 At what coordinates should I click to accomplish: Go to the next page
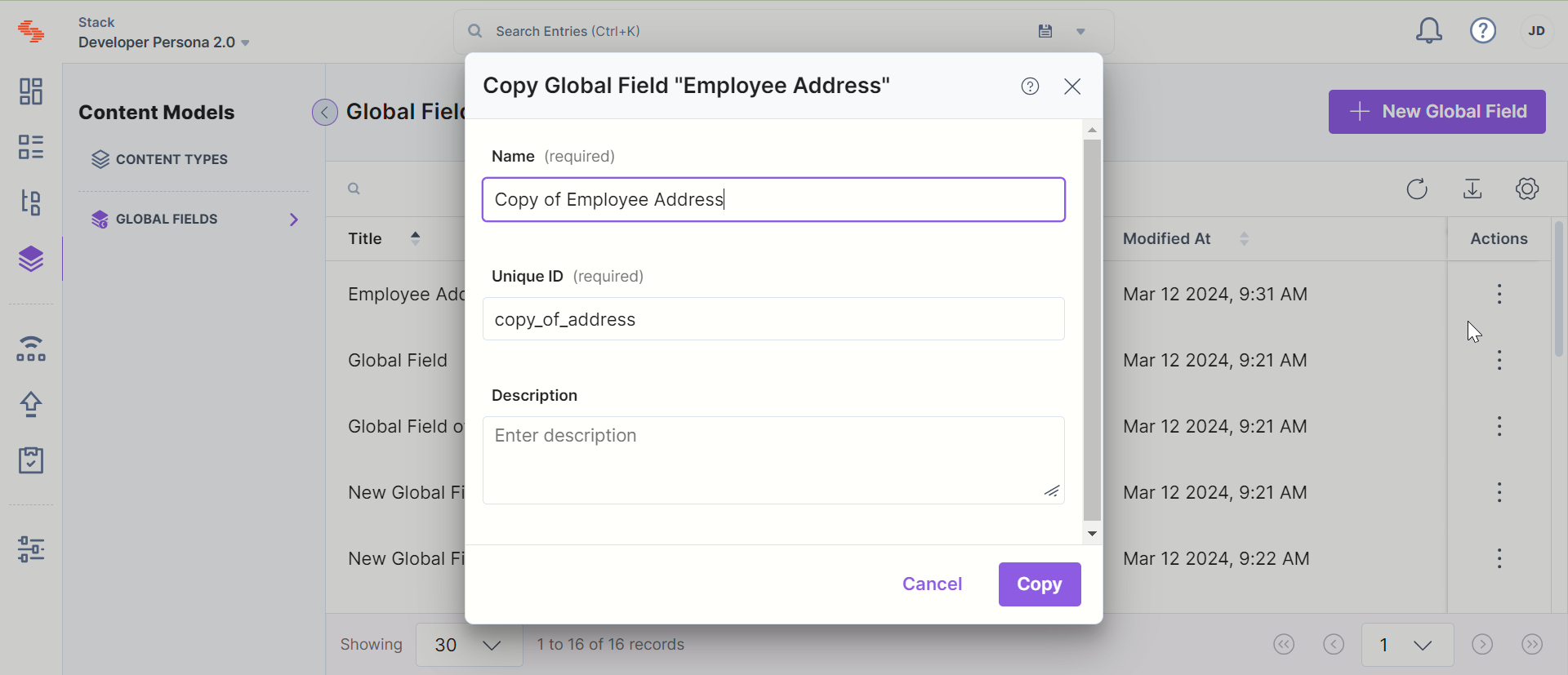1482,645
